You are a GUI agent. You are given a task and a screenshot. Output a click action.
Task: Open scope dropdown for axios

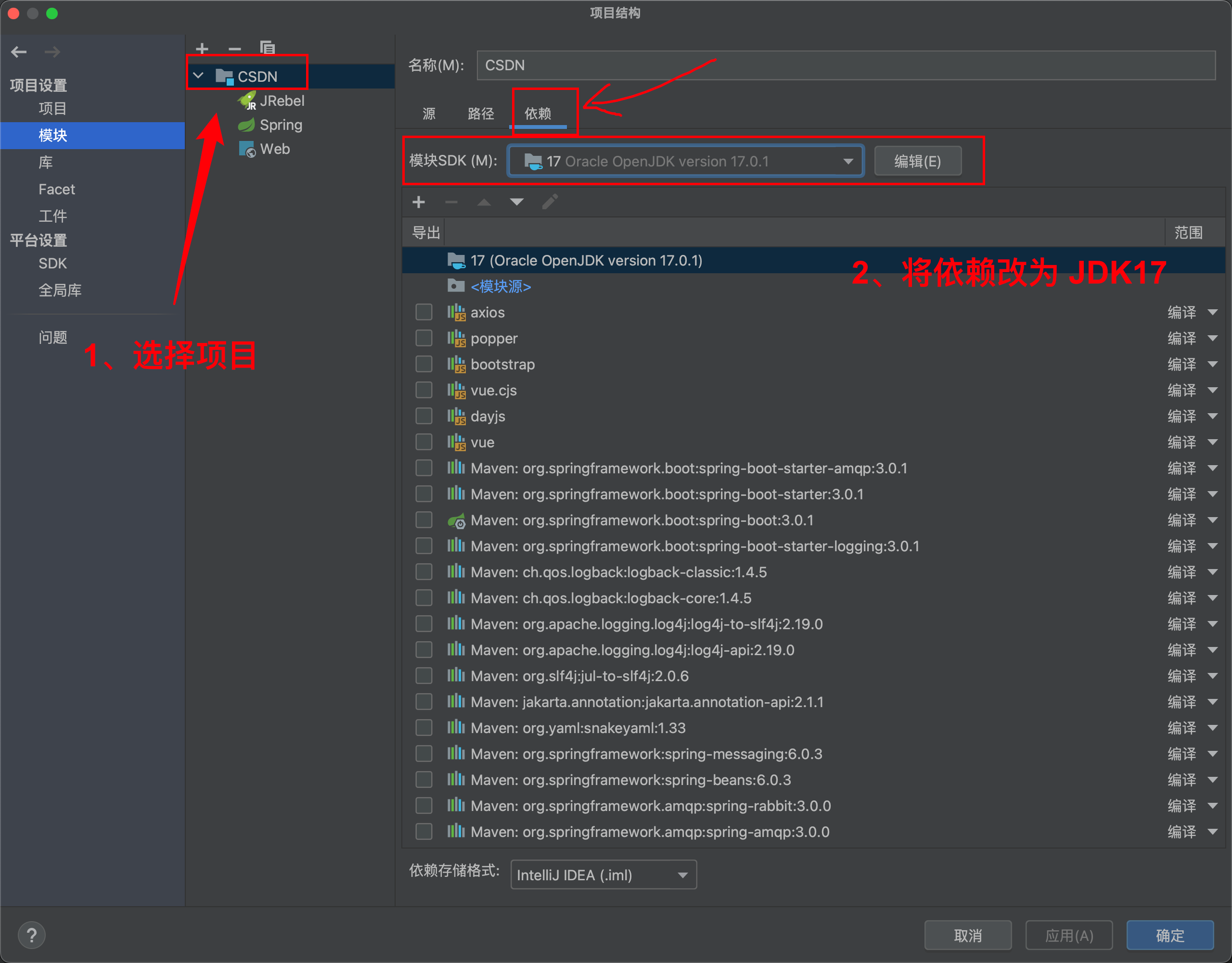point(1213,312)
